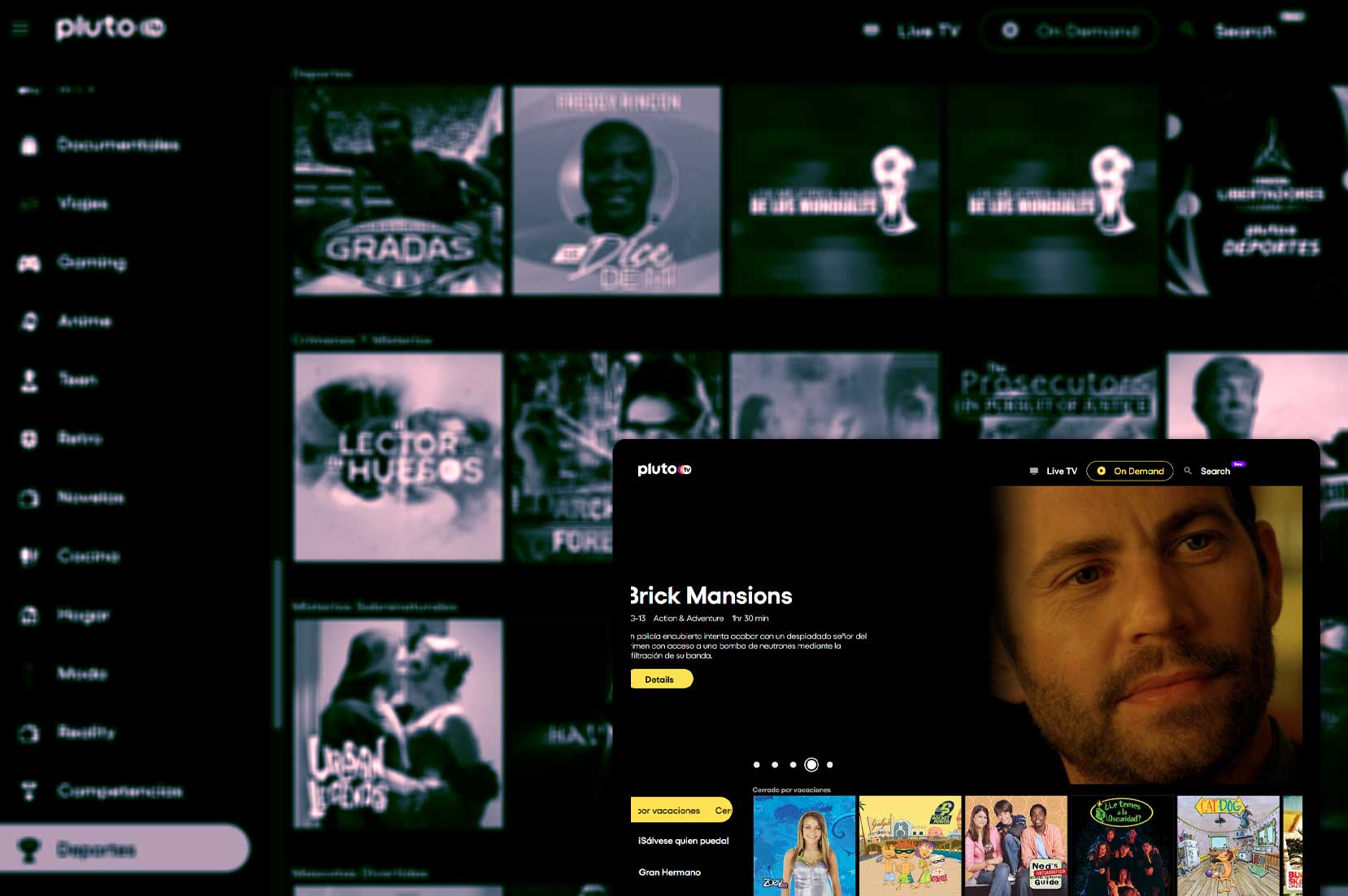
Task: Open '¿Le temes a la Oscuridad?' thumbnail
Action: (1122, 846)
